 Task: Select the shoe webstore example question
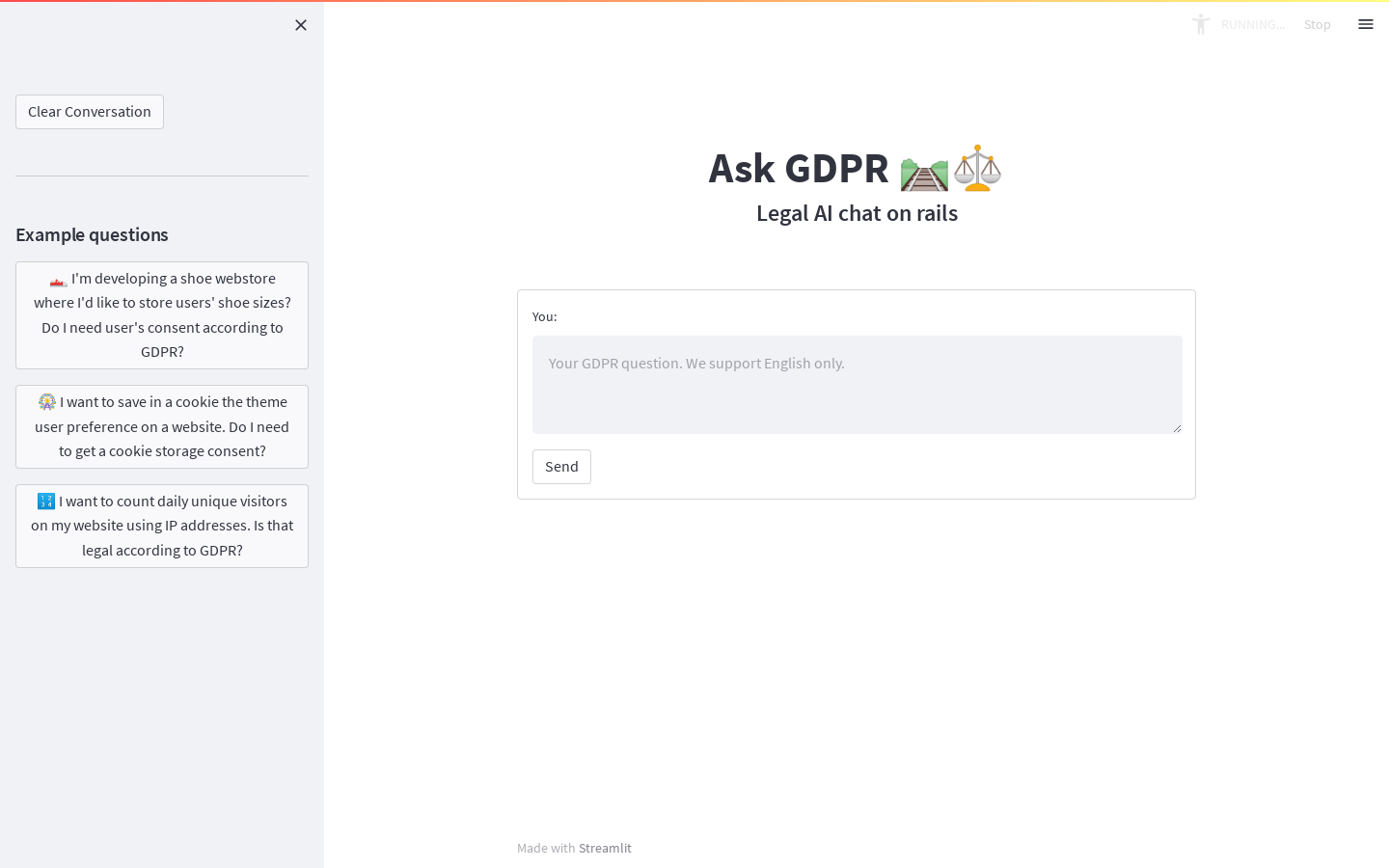(162, 315)
